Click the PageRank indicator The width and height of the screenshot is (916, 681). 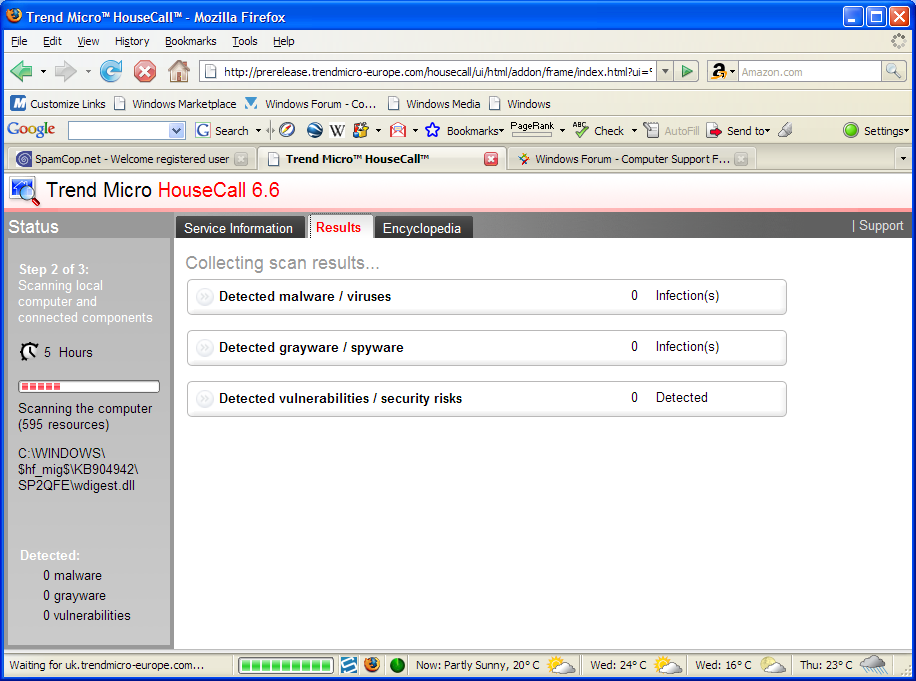pos(532,129)
